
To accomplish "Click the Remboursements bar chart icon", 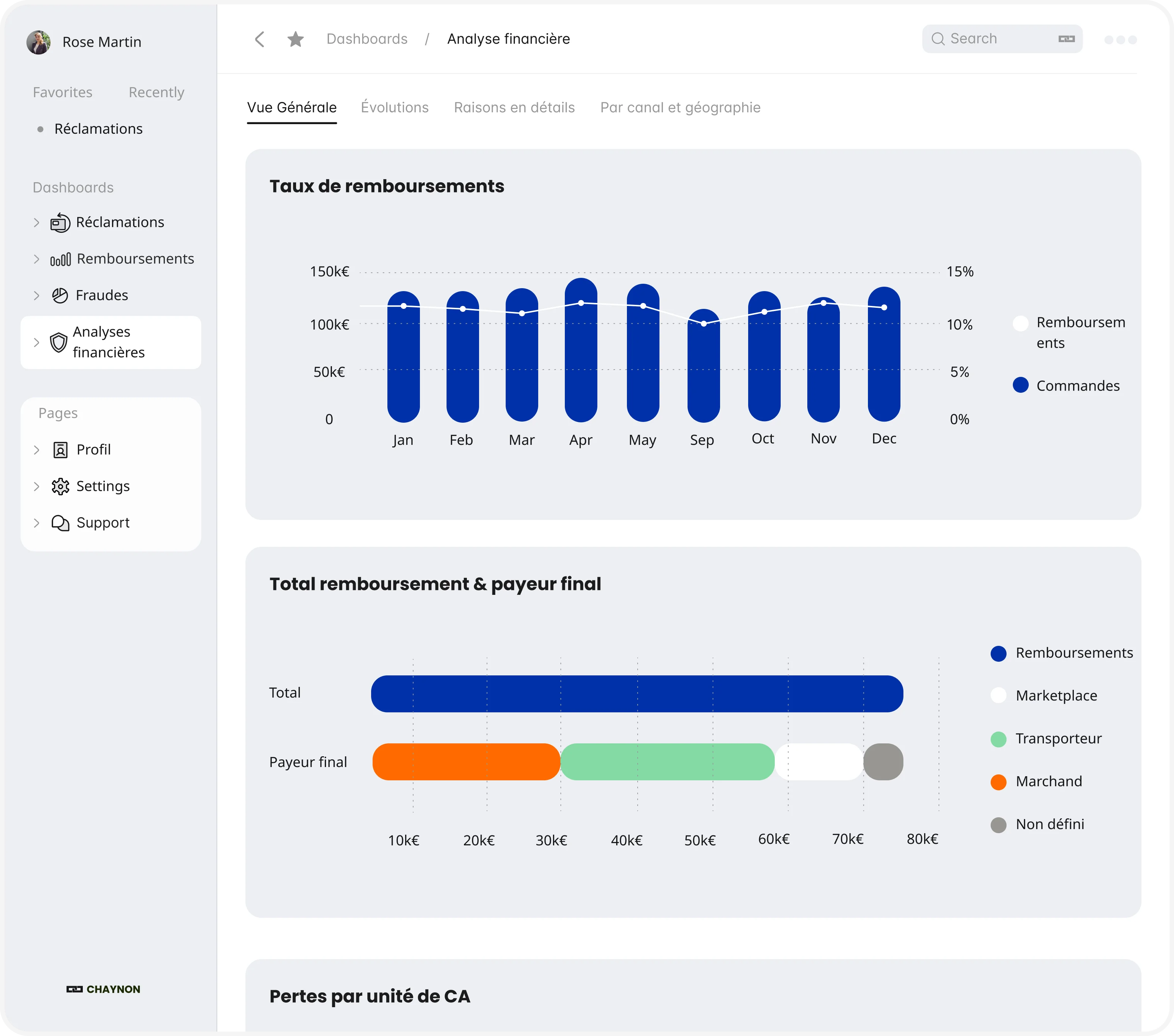I will pyautogui.click(x=60, y=259).
